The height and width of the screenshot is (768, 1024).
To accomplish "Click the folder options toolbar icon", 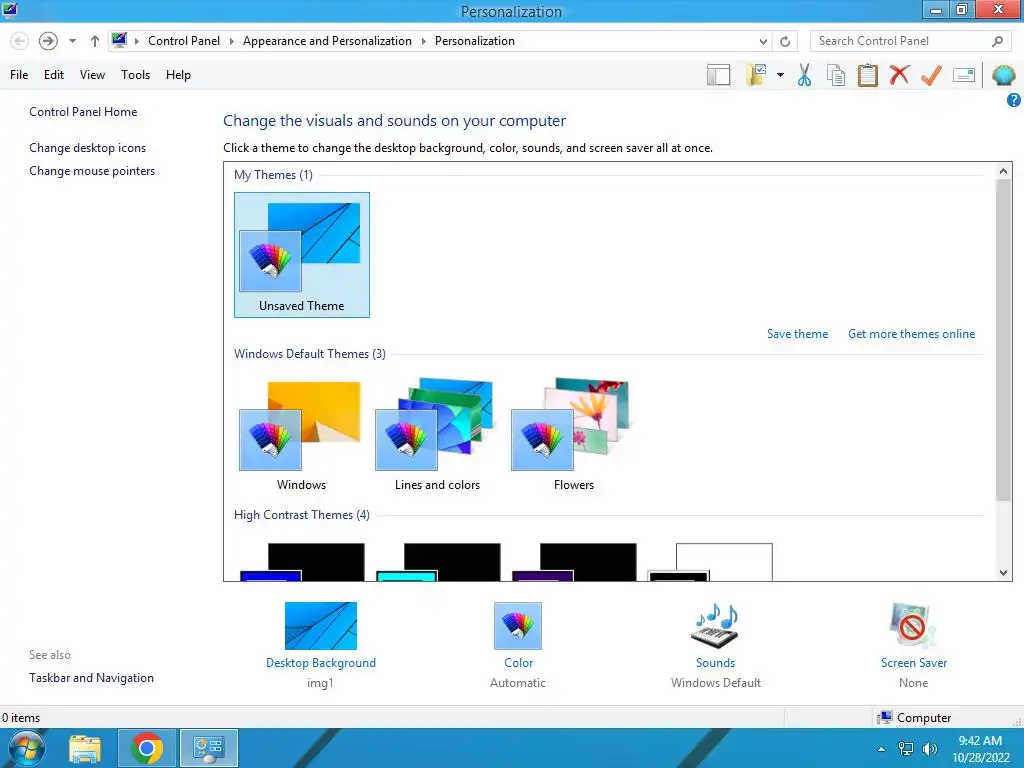I will click(x=756, y=75).
